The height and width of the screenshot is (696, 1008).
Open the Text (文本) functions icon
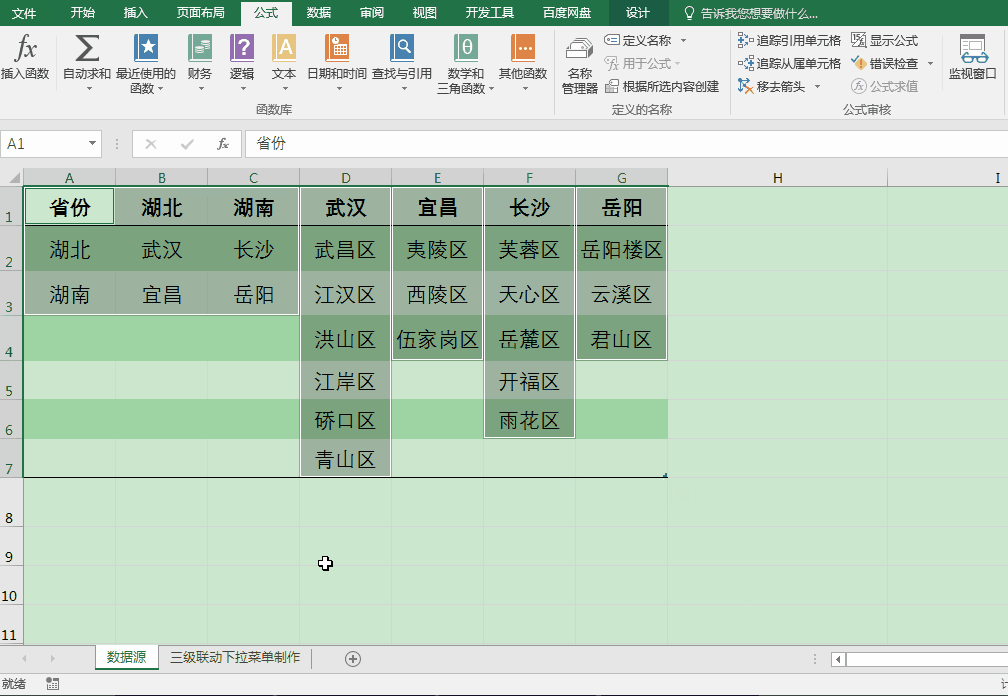click(284, 49)
